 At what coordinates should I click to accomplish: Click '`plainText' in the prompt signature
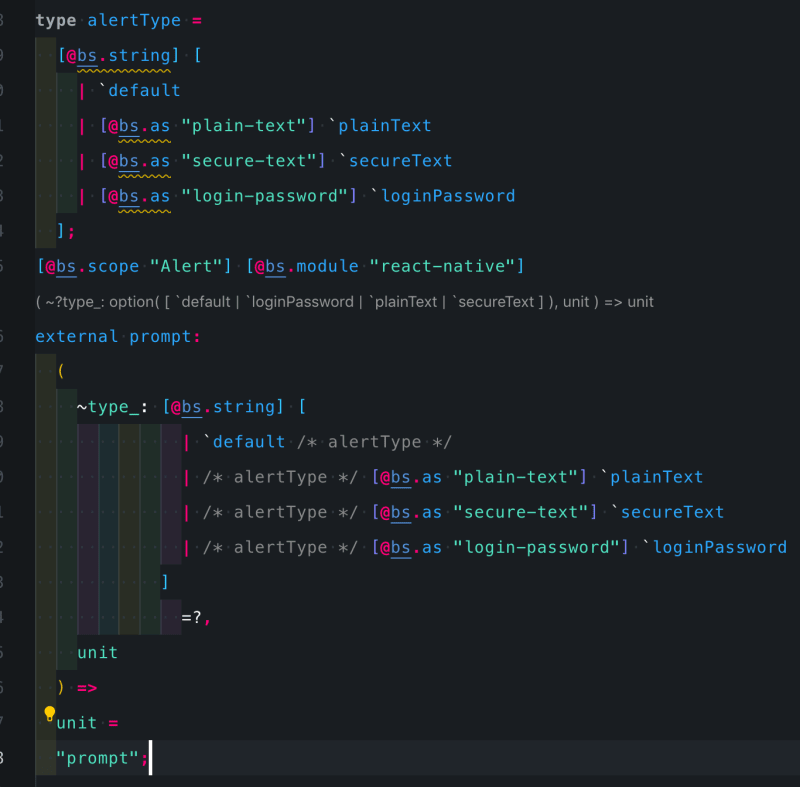pos(652,477)
